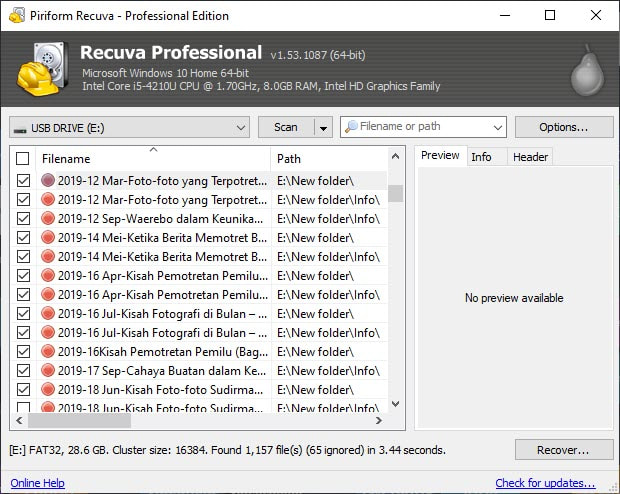Click the file list scroll down arrow
The height and width of the screenshot is (494, 620).
tap(395, 404)
